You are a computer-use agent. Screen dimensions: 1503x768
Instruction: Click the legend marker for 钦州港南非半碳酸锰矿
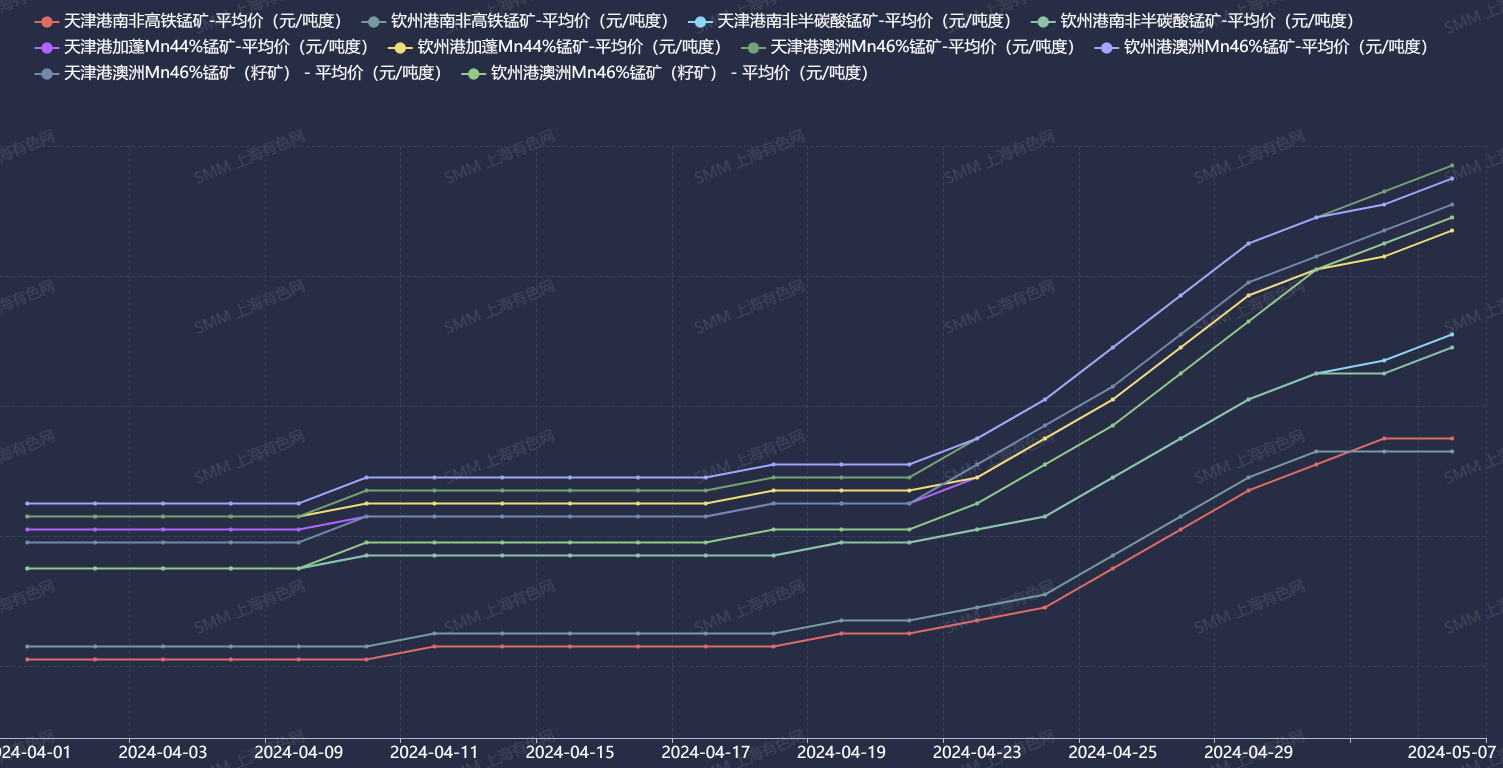tap(1042, 21)
